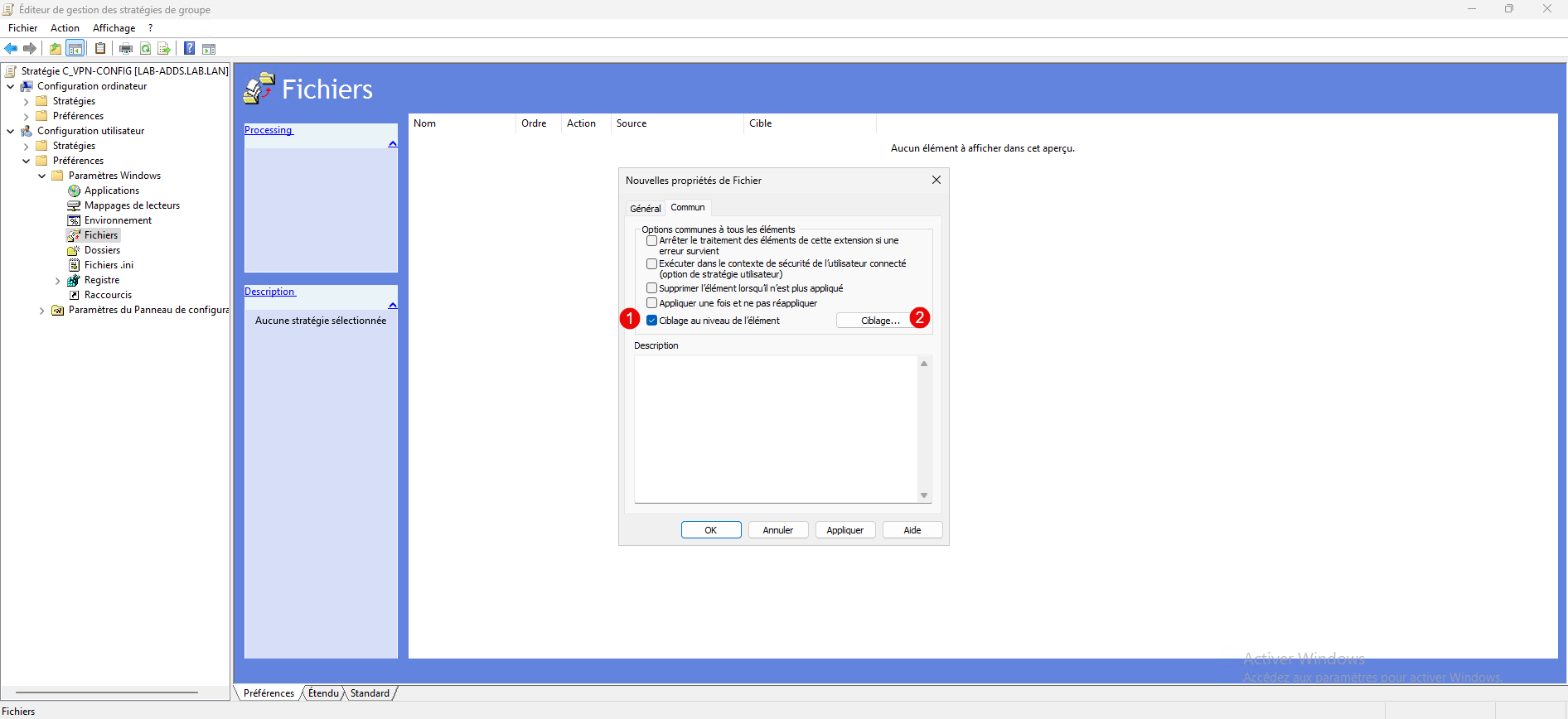Expand the Registre tree node
Viewport: 1568px width, 719px height.
[x=57, y=281]
